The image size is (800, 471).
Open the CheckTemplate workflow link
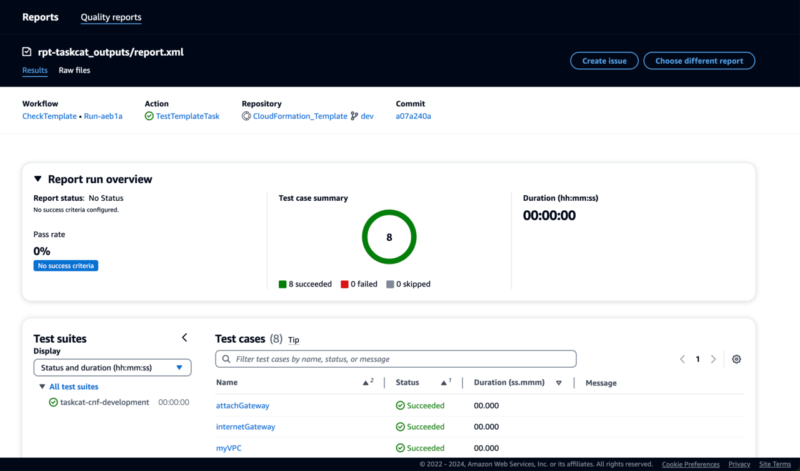tap(49, 116)
